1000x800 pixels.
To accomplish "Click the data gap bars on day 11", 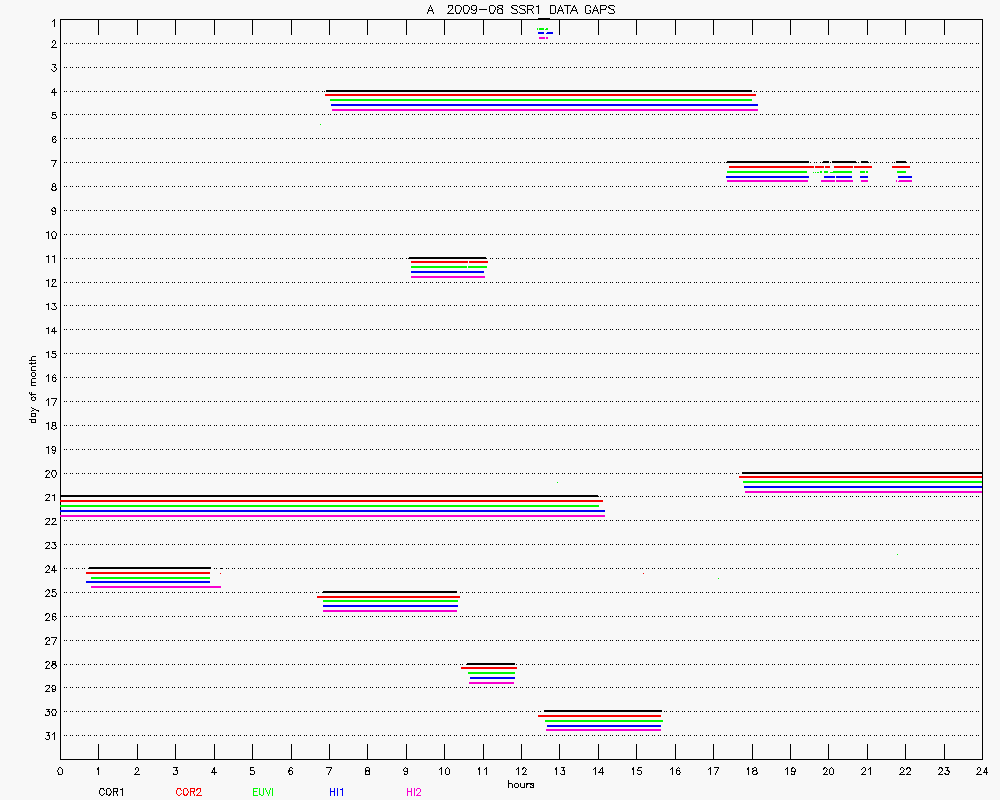I will point(448,267).
